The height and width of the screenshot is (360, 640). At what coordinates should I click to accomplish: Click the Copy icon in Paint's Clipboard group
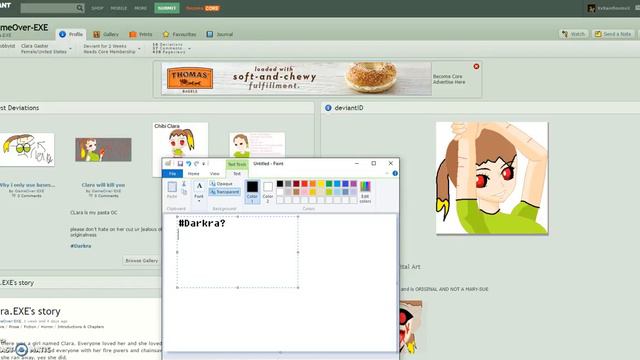tap(184, 192)
